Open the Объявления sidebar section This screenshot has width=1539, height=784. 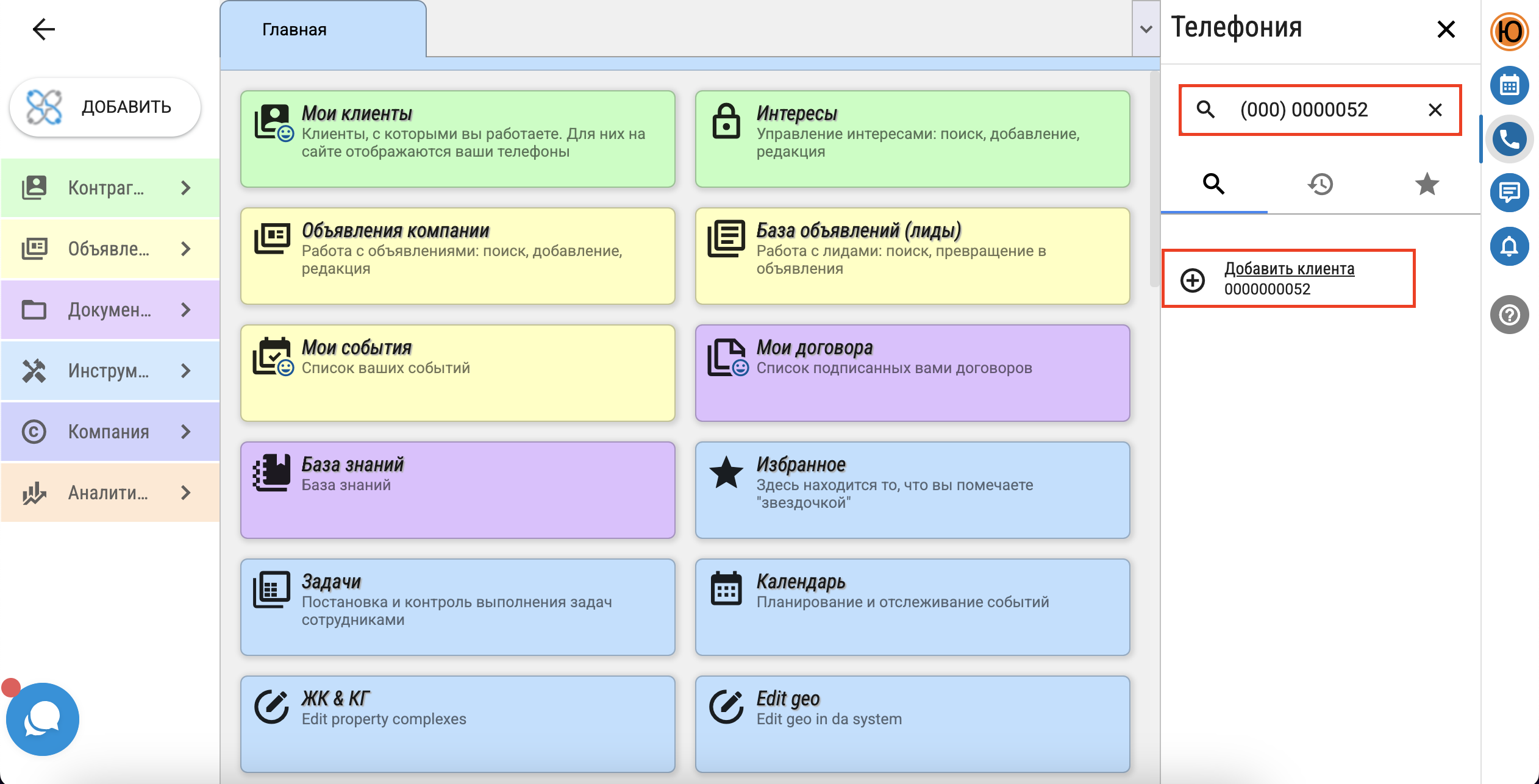[110, 249]
